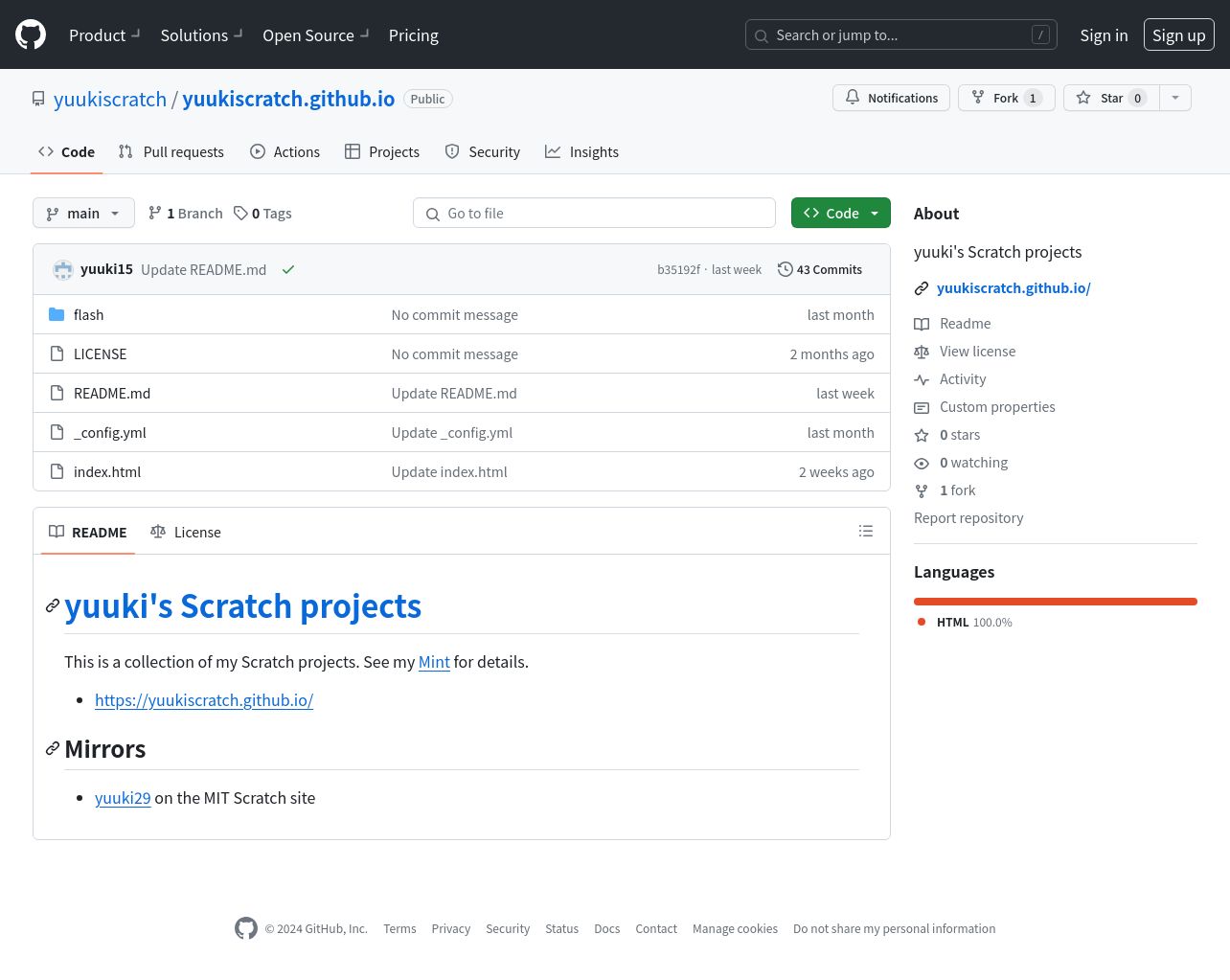Open the LICENSE file

tap(100, 353)
